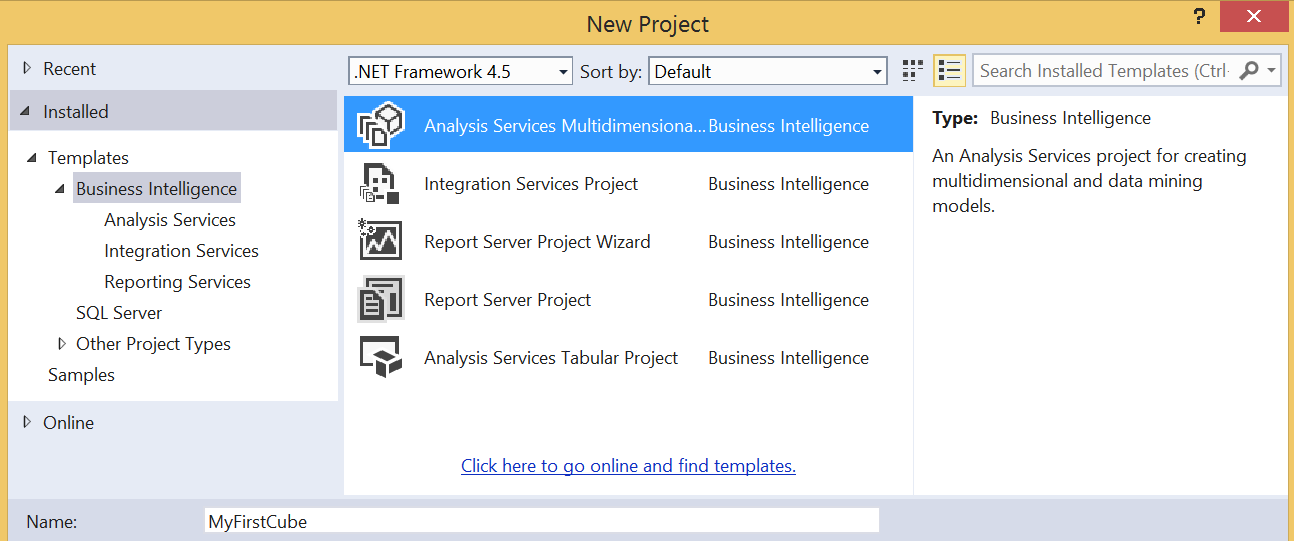The height and width of the screenshot is (541, 1294).
Task: Click the Analysis Services Multidimensional project icon
Action: coord(380,126)
